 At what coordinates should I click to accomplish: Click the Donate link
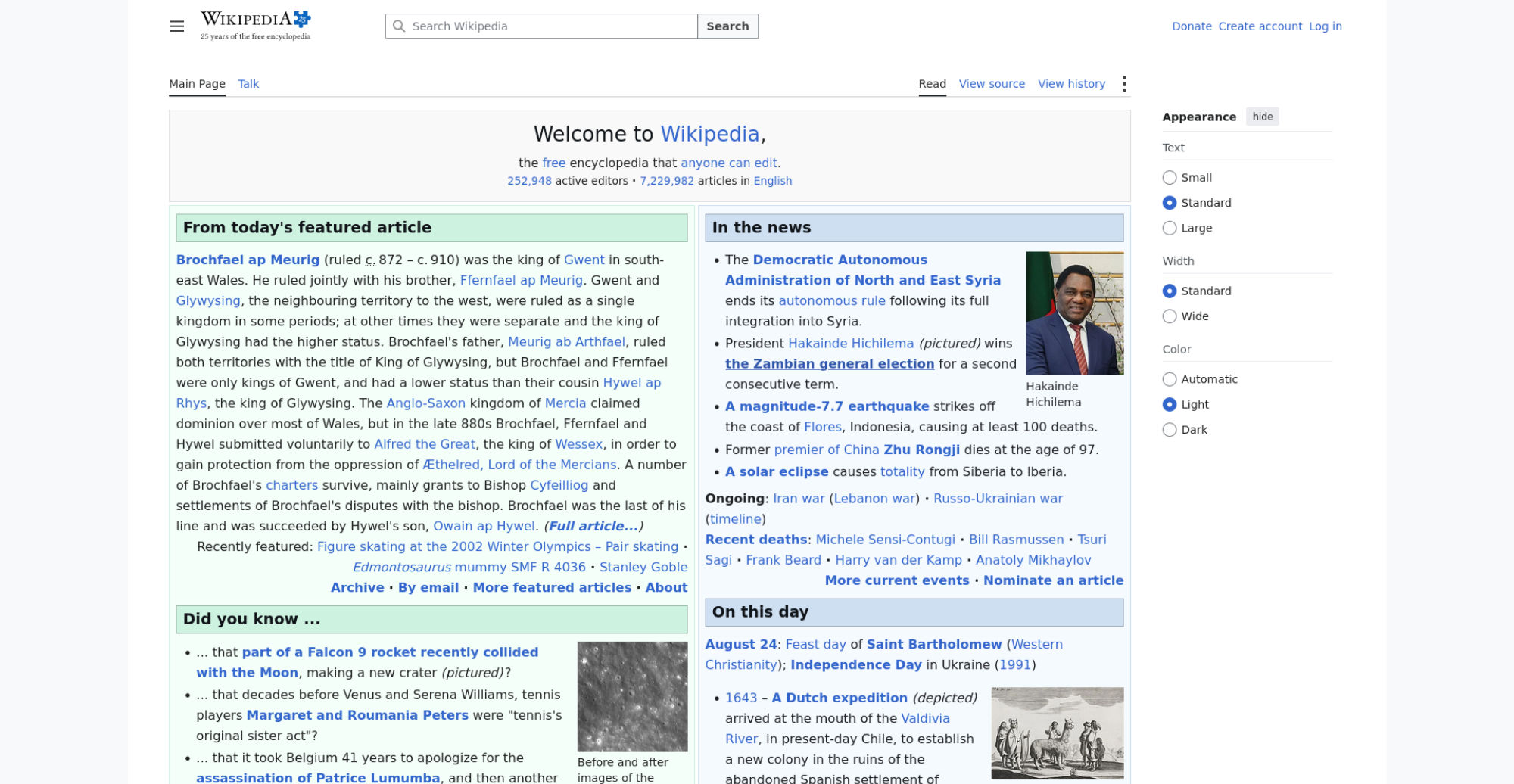pyautogui.click(x=1192, y=26)
